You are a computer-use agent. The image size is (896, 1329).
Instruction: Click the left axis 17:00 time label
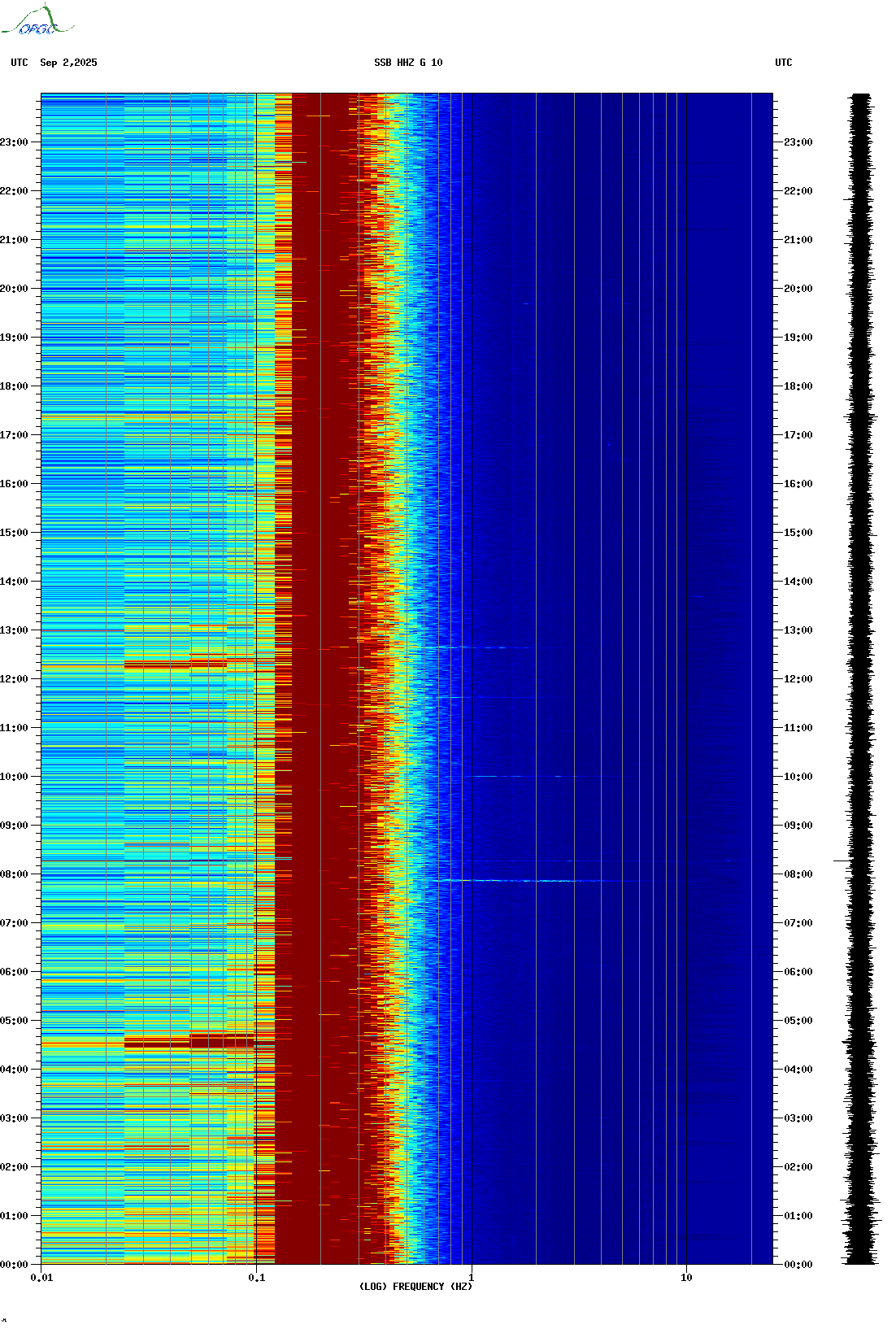14,435
